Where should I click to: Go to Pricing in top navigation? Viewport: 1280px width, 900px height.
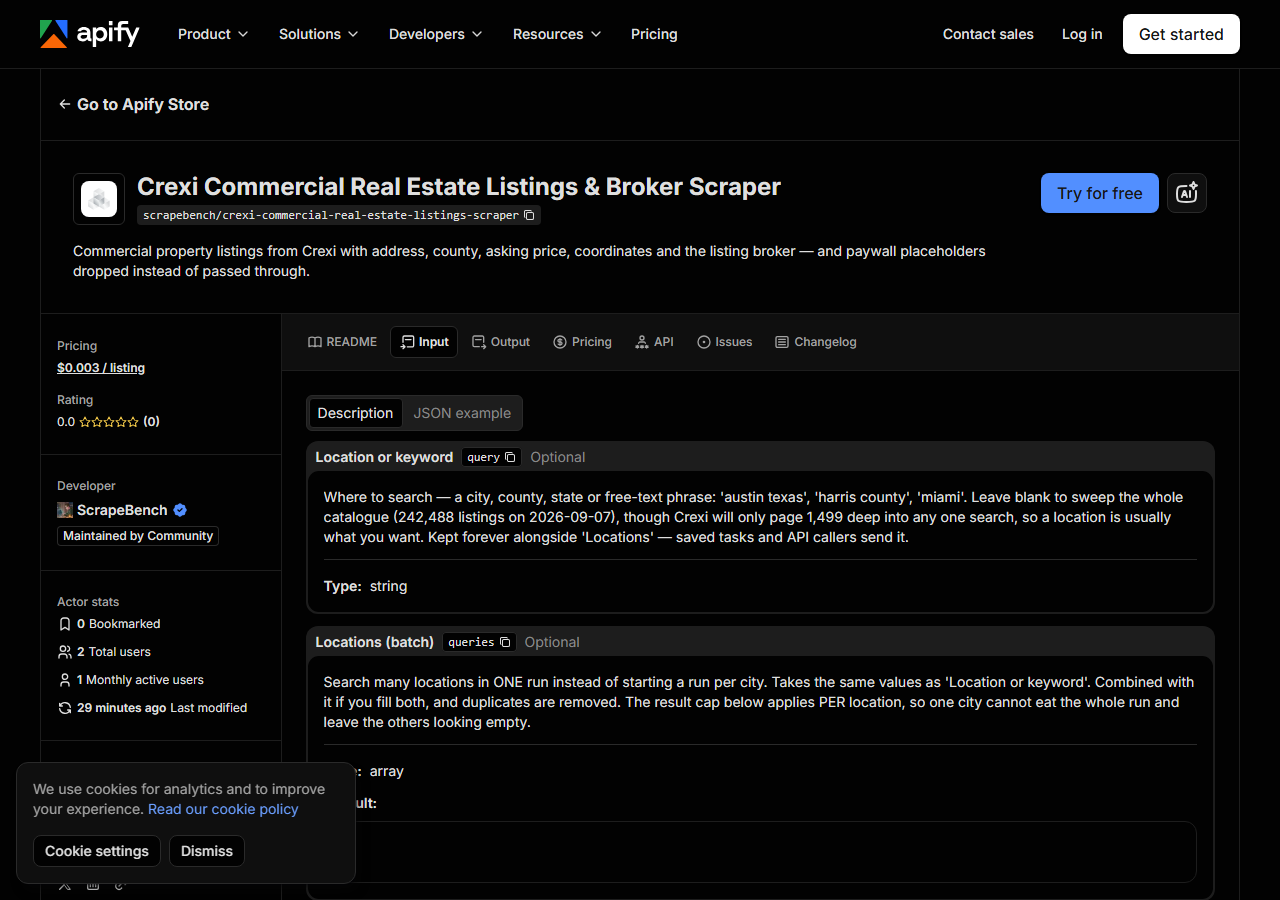(x=654, y=34)
